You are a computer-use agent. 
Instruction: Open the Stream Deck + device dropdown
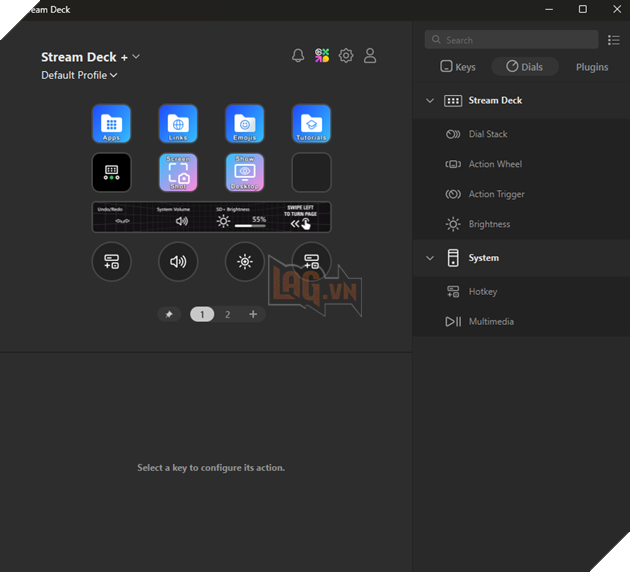pyautogui.click(x=90, y=57)
